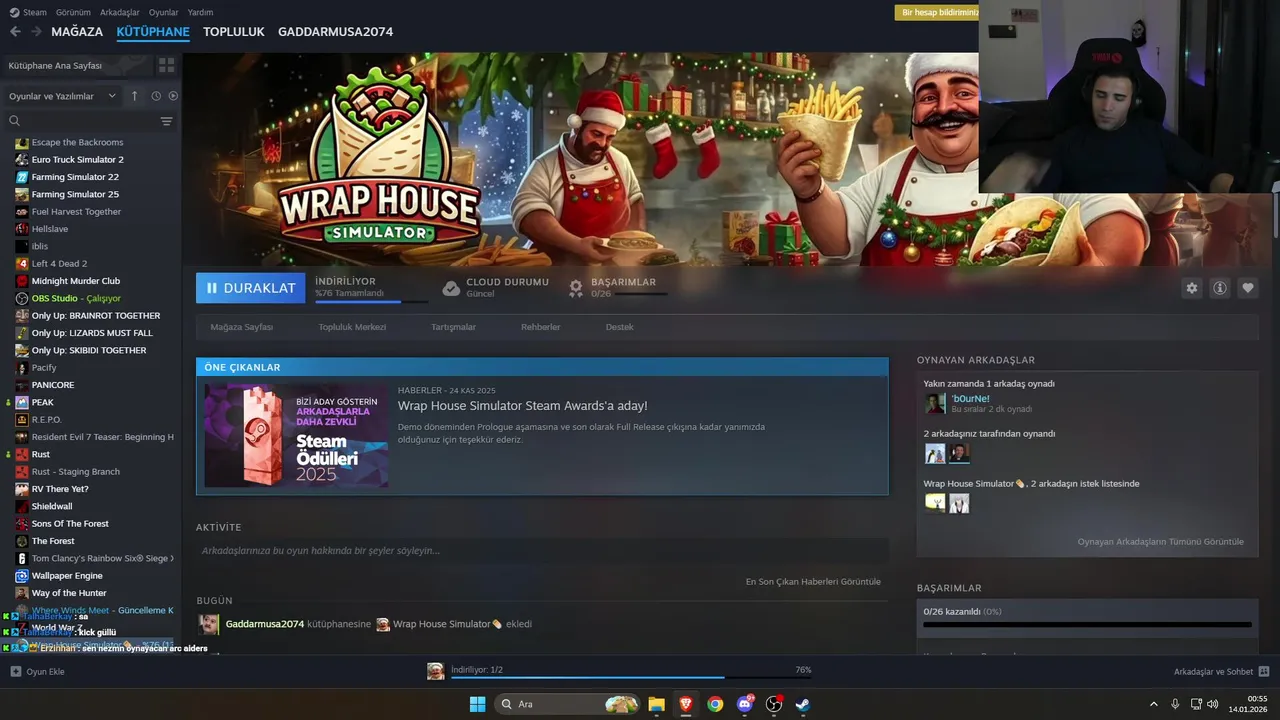
Task: Click 'b0urNe! friend avatar
Action: 935,403
